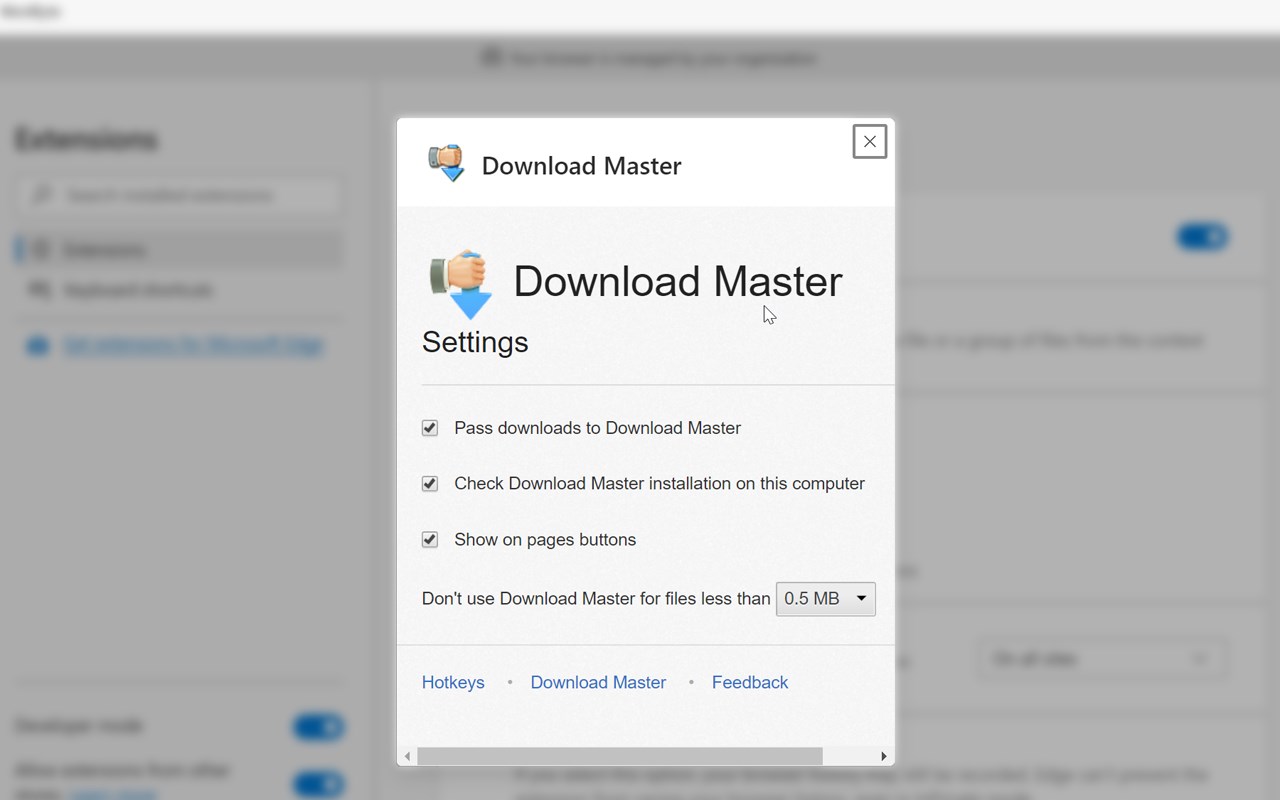This screenshot has width=1280, height=800.
Task: Click the large Download Master title text
Action: (x=678, y=281)
